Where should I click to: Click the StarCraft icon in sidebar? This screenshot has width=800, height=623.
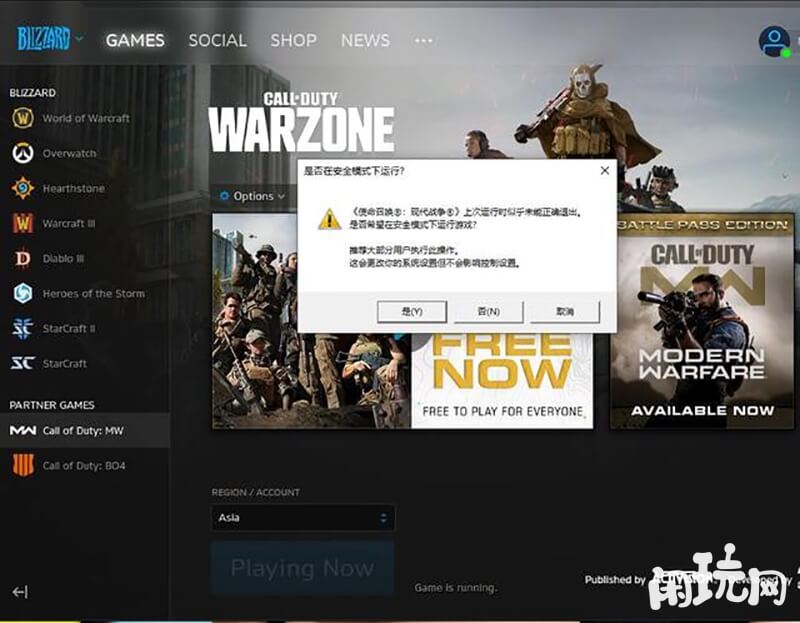click(x=23, y=363)
